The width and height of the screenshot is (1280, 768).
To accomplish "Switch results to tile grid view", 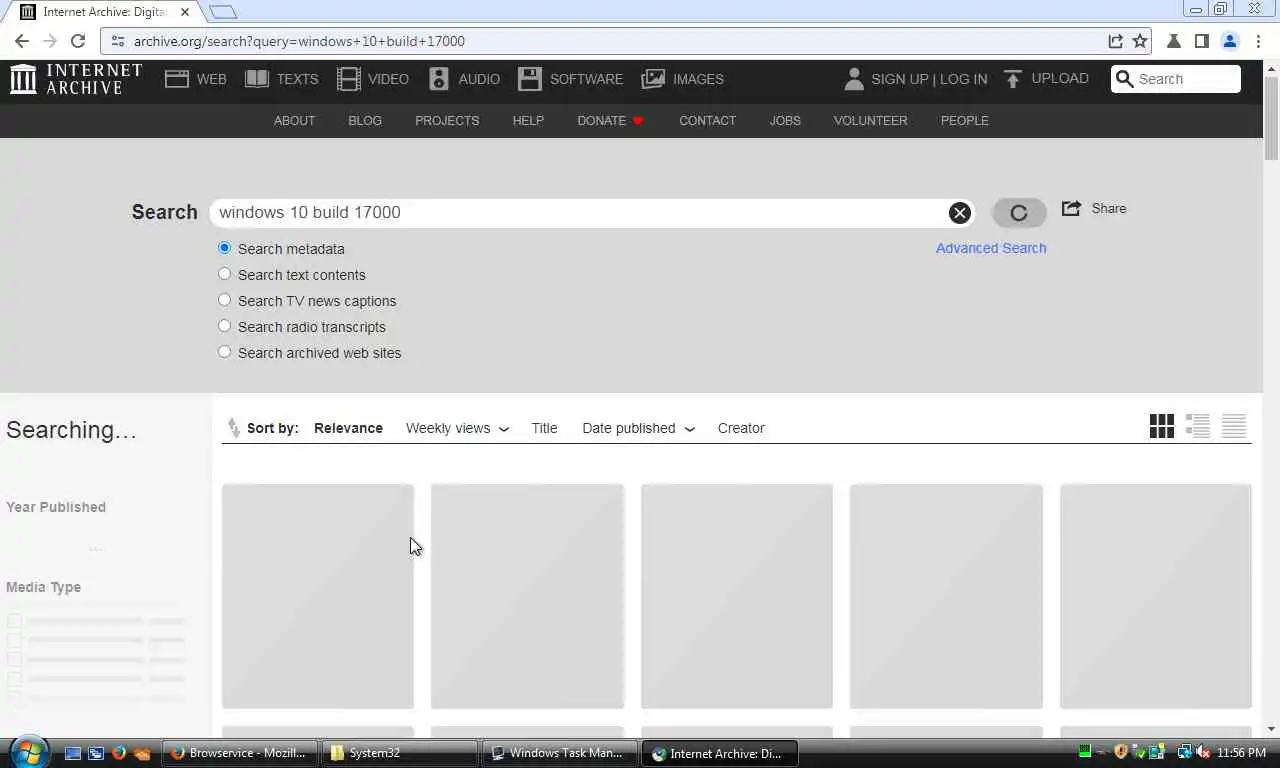I will [1162, 426].
